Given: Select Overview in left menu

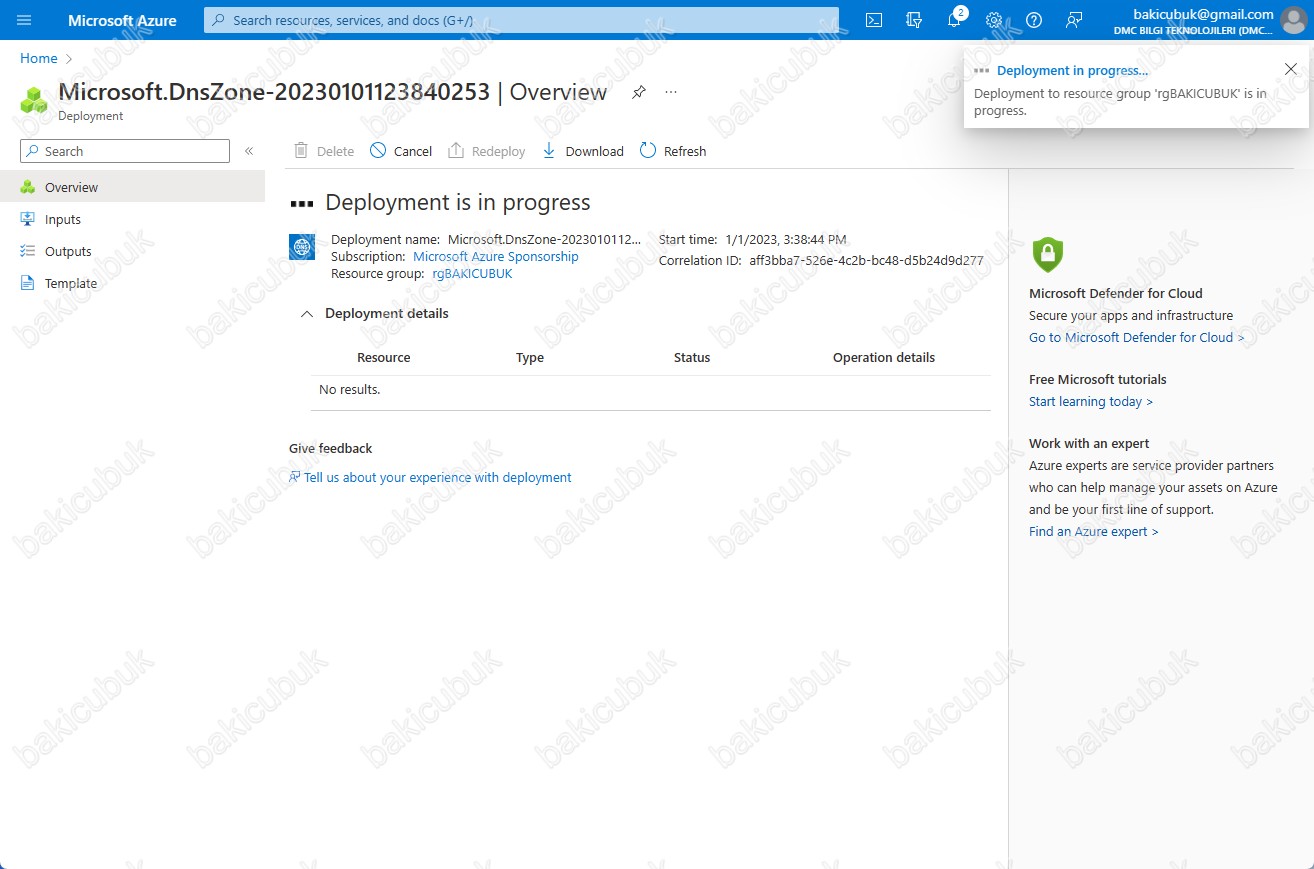Looking at the screenshot, I should click(x=132, y=187).
